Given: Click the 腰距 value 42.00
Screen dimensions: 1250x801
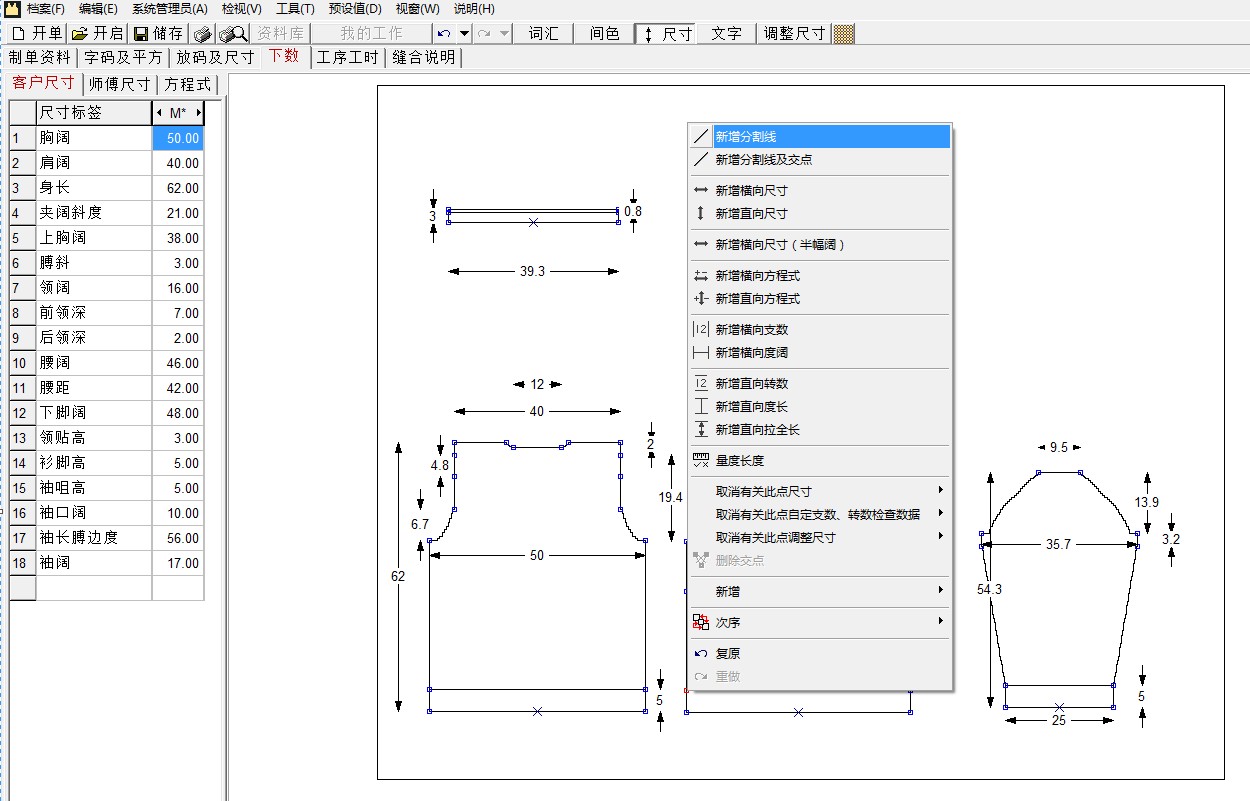Looking at the screenshot, I should coord(178,388).
